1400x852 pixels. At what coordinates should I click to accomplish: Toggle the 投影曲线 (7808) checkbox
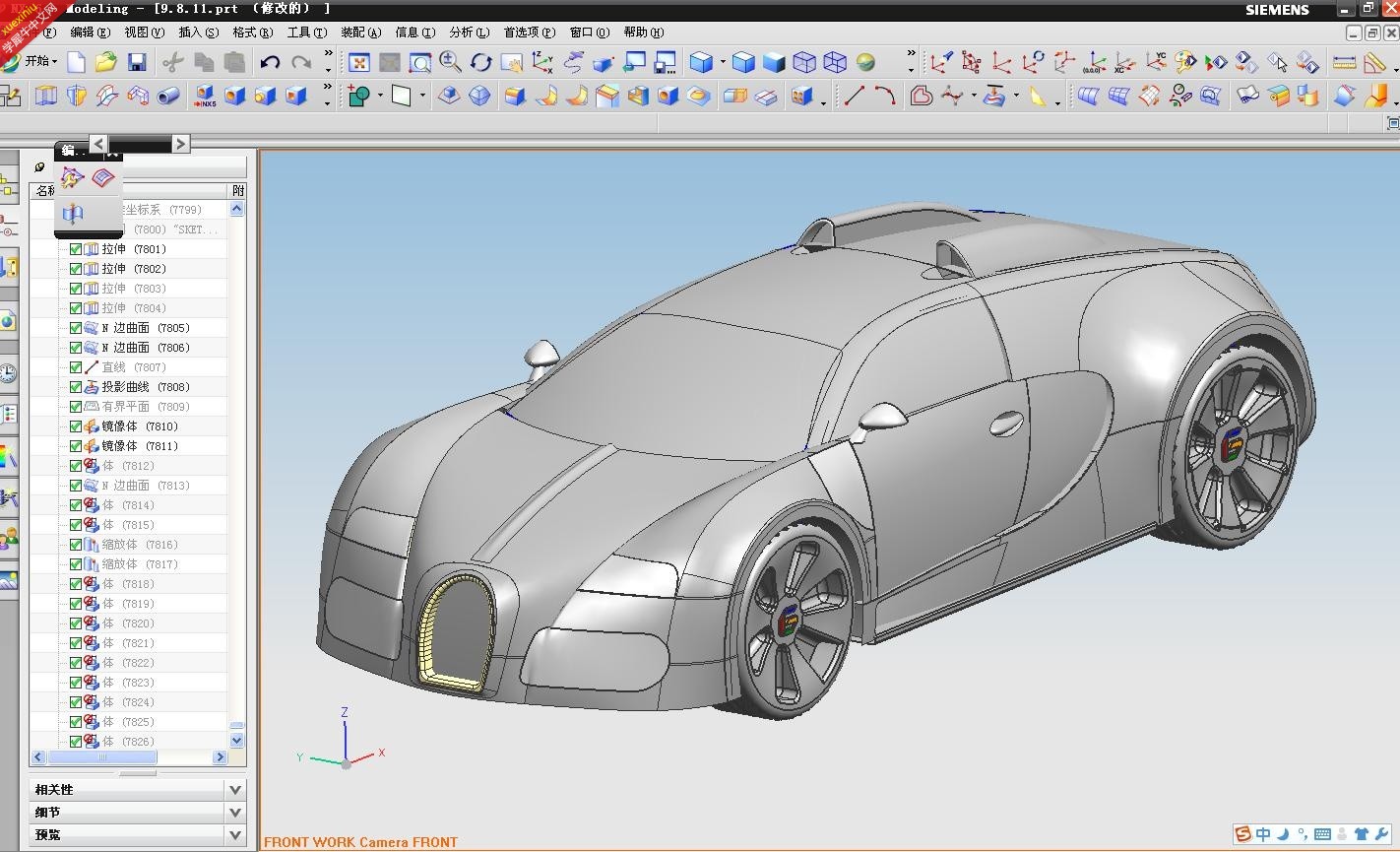(x=76, y=387)
